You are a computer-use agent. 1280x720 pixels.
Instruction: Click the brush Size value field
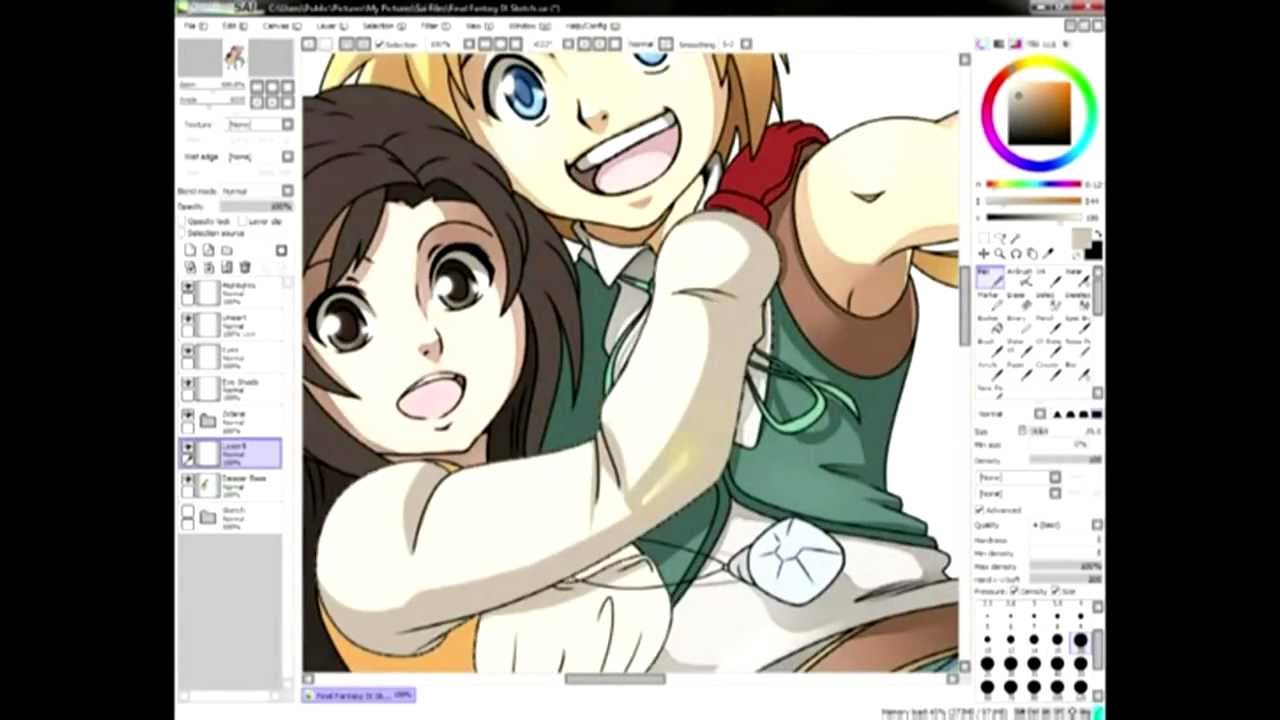1066,431
